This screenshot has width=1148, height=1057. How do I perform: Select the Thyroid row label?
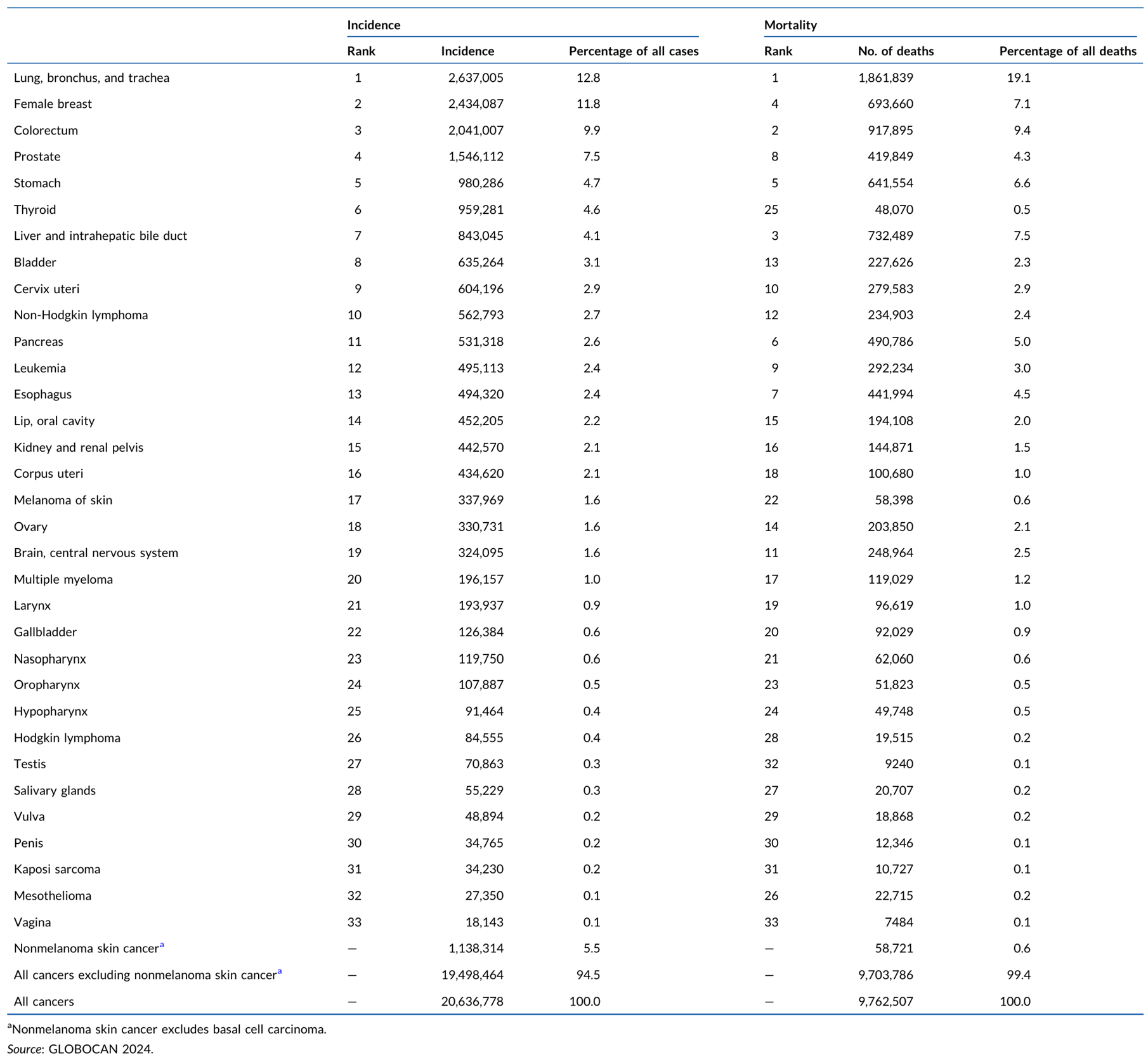[x=35, y=209]
